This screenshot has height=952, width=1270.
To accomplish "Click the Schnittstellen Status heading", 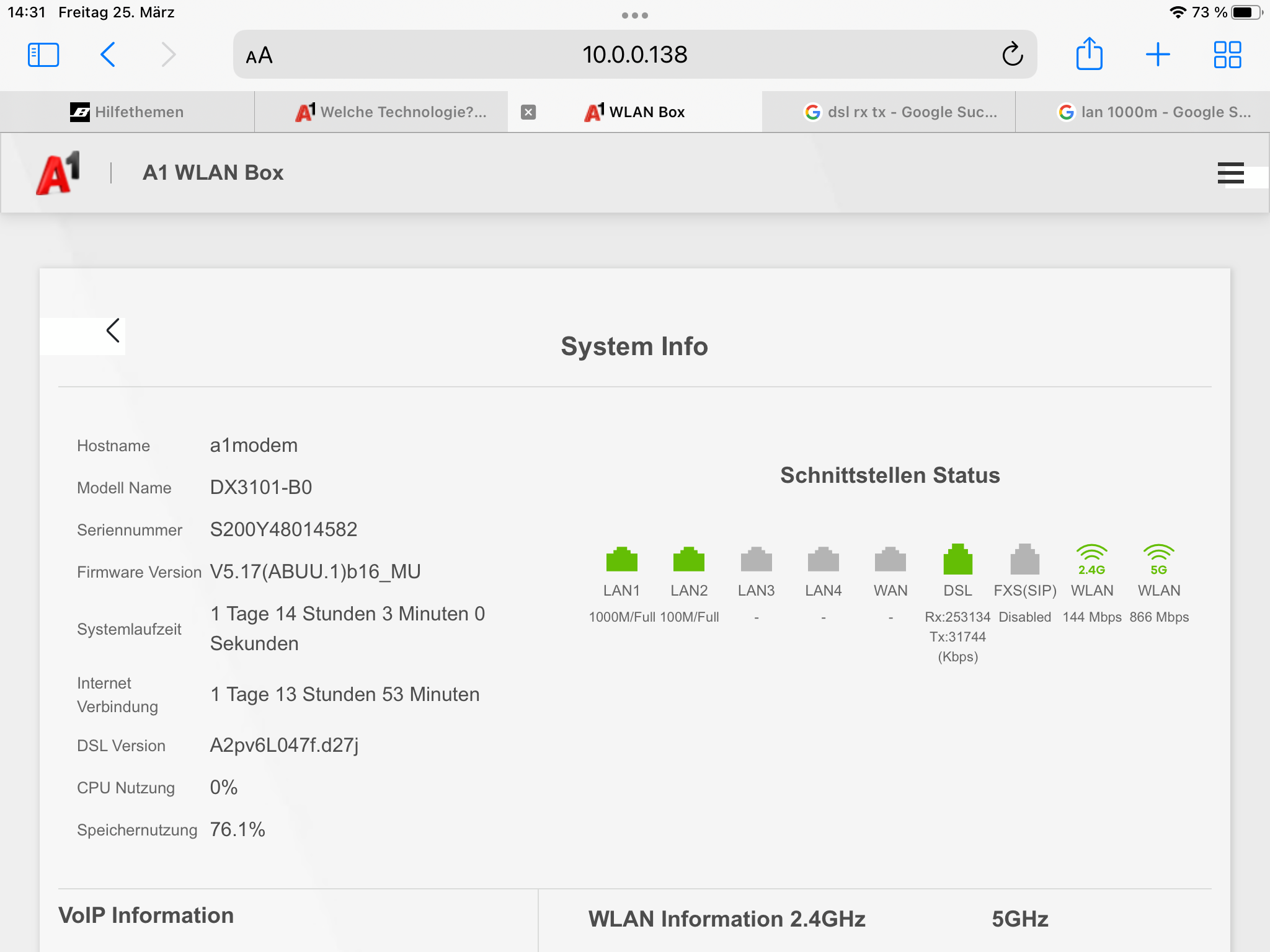I will click(x=890, y=475).
